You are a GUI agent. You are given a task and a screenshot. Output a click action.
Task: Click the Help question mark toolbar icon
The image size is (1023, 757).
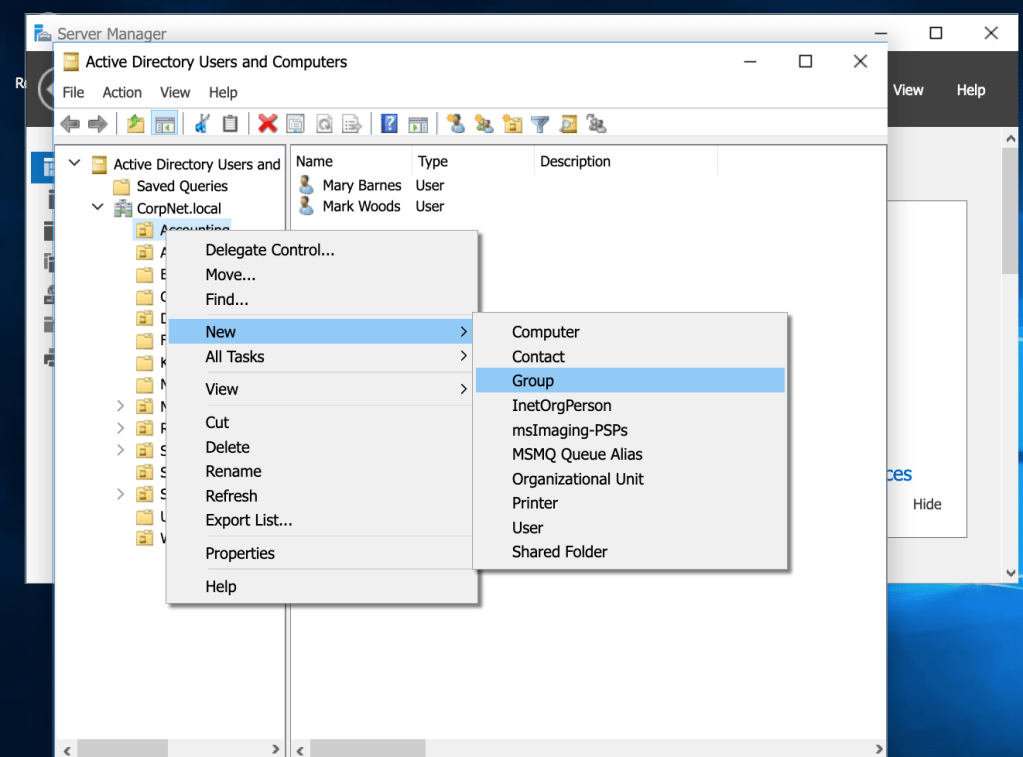coord(390,124)
